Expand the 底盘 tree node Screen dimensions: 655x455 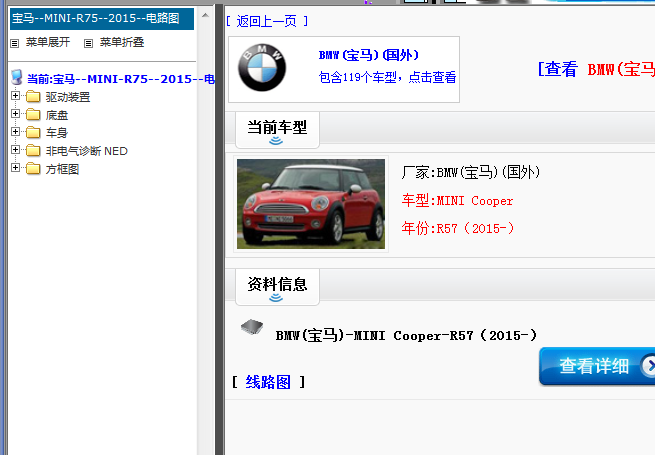[15, 114]
